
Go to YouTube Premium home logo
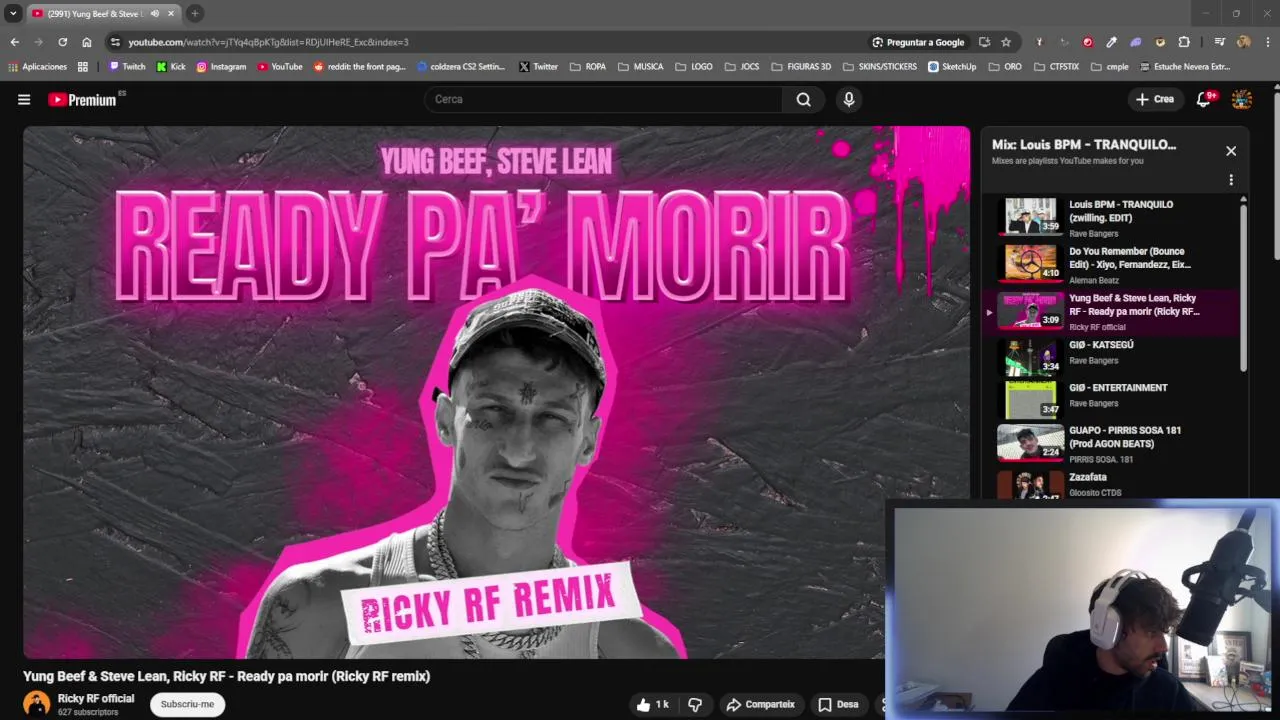click(84, 99)
